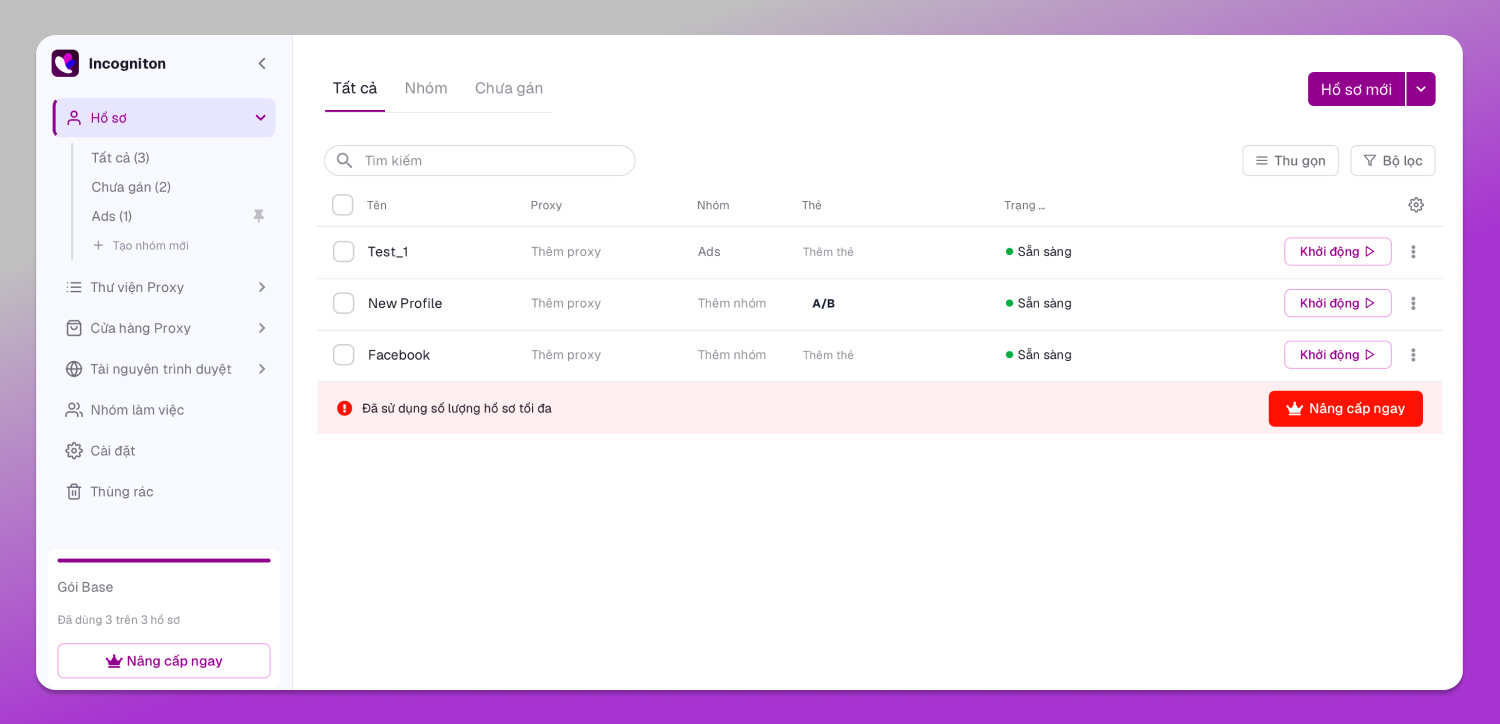
Task: Click Thêm nhóm in New Profile row
Action: coord(732,303)
